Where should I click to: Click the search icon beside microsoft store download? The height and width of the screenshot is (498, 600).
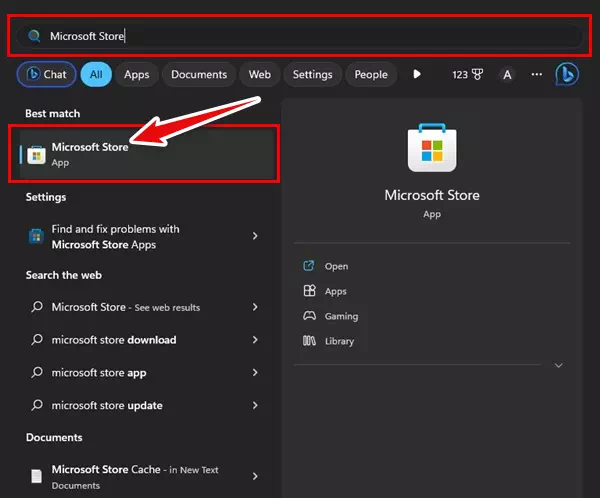37,340
